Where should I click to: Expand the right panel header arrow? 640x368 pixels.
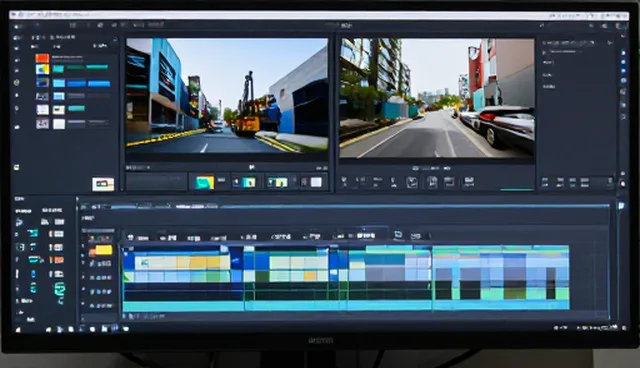[x=610, y=42]
